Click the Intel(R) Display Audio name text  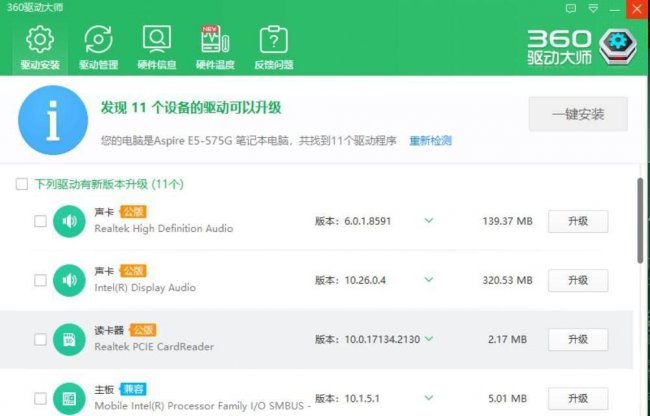(x=145, y=288)
